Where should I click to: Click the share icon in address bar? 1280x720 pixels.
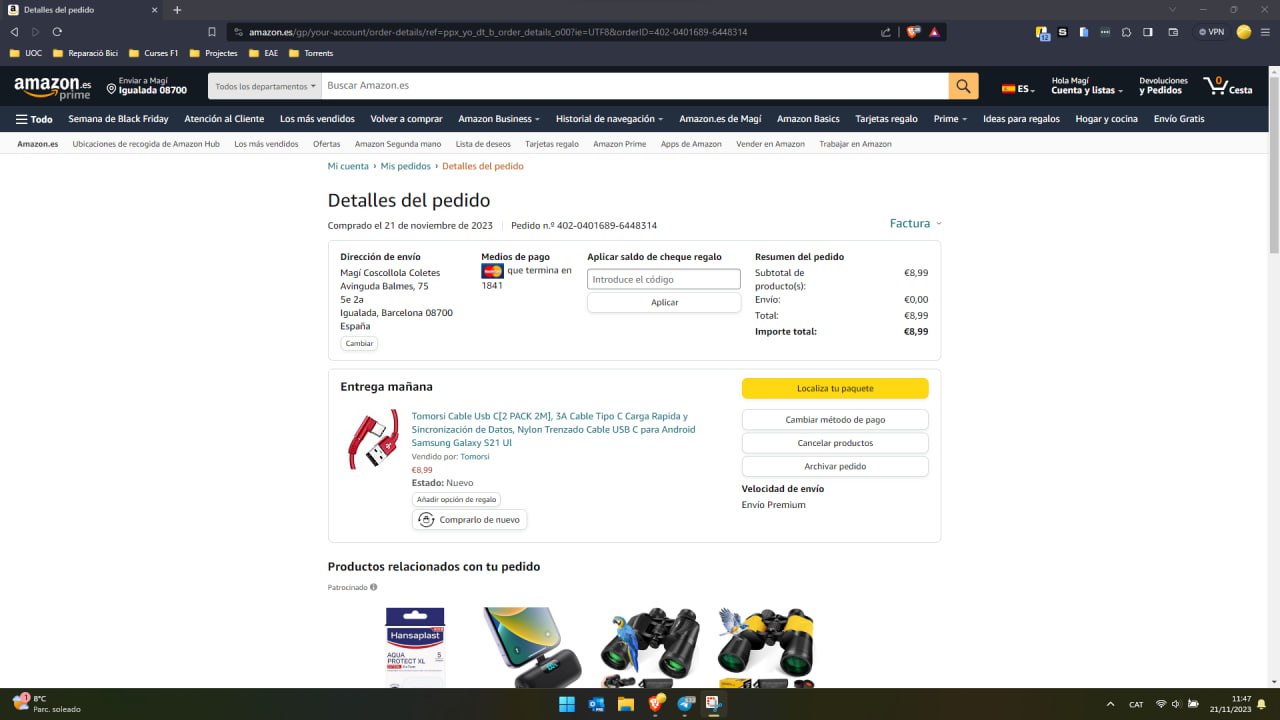[x=886, y=32]
